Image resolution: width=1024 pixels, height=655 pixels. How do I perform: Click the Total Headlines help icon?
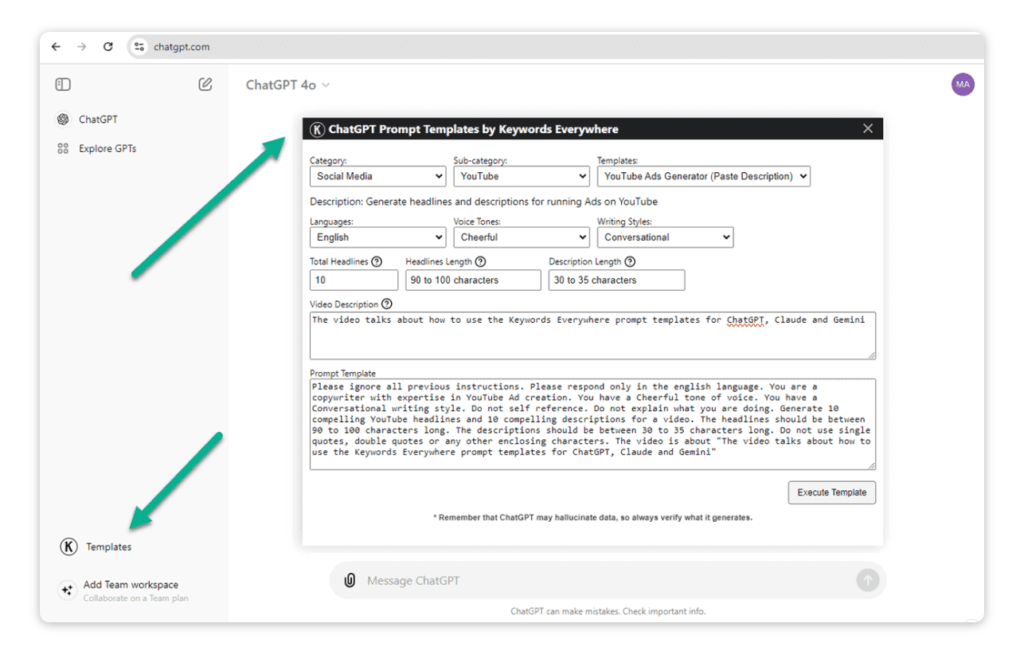(377, 262)
